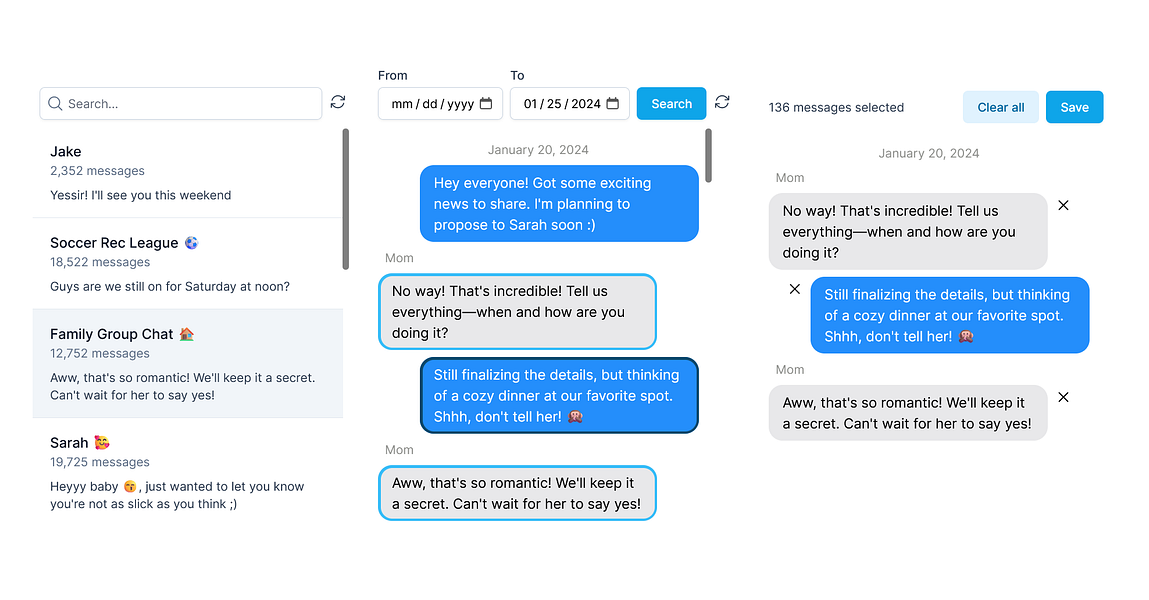The height and width of the screenshot is (600, 1149).
Task: Remove first selected Mom message
Action: 1063,205
